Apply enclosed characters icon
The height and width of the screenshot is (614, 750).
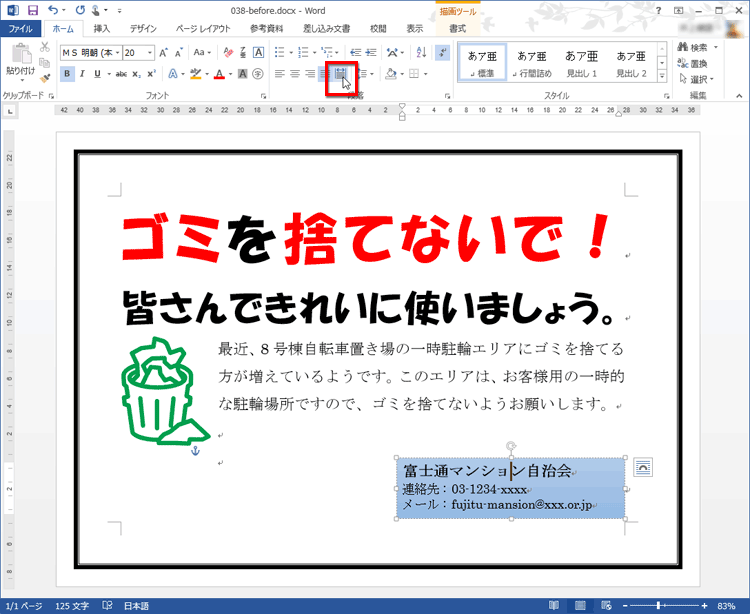(258, 74)
